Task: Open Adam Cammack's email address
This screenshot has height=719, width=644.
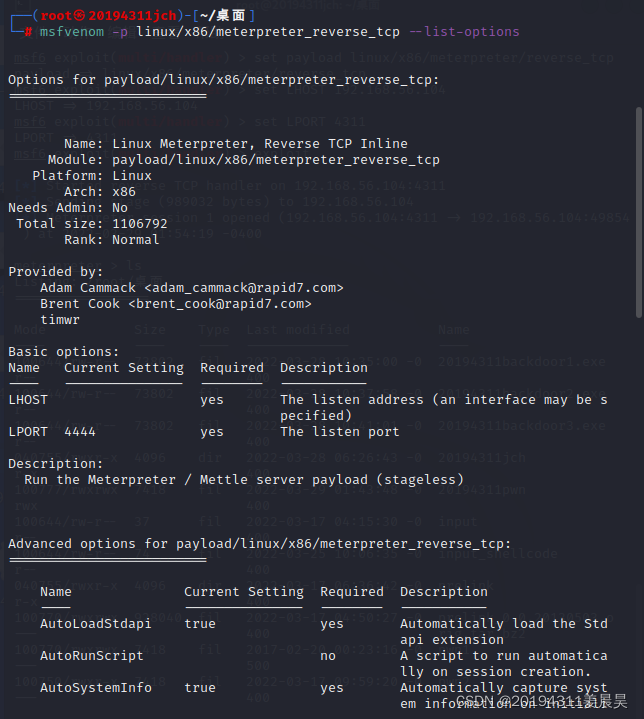Action: 243,288
